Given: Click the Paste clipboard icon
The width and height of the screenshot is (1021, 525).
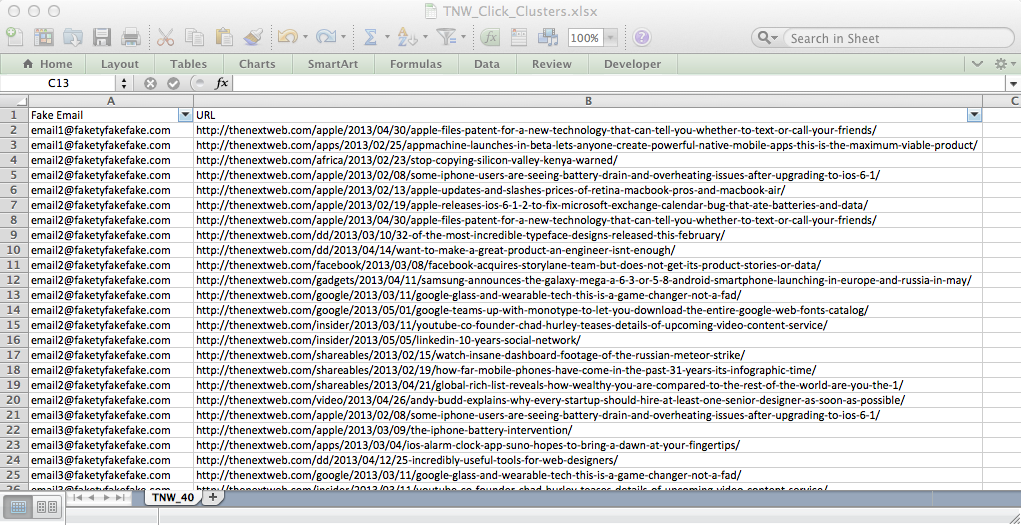Looking at the screenshot, I should 224,37.
